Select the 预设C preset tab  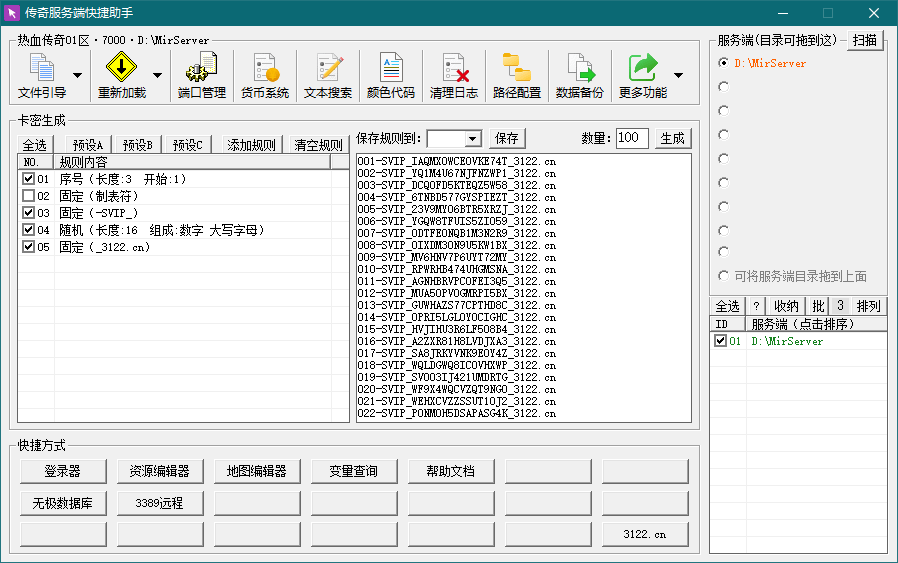(x=187, y=145)
